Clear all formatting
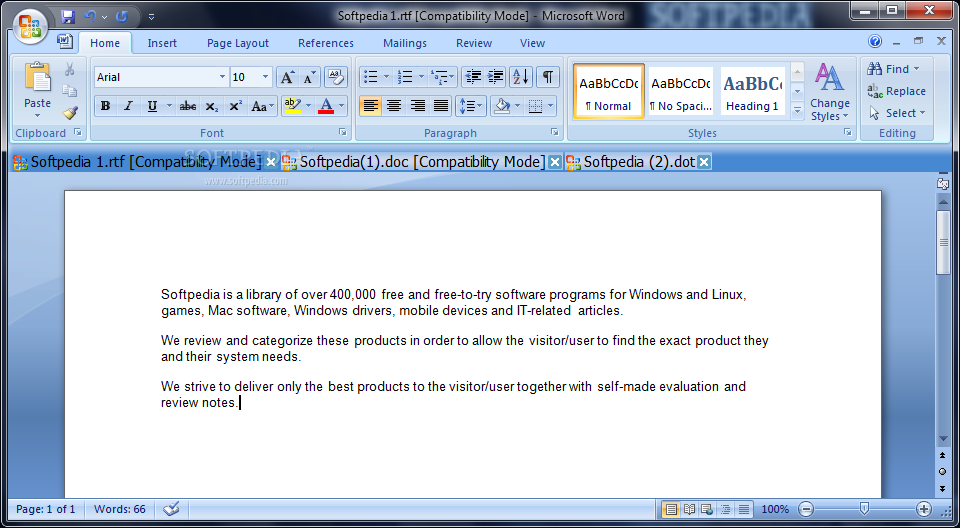 336,77
